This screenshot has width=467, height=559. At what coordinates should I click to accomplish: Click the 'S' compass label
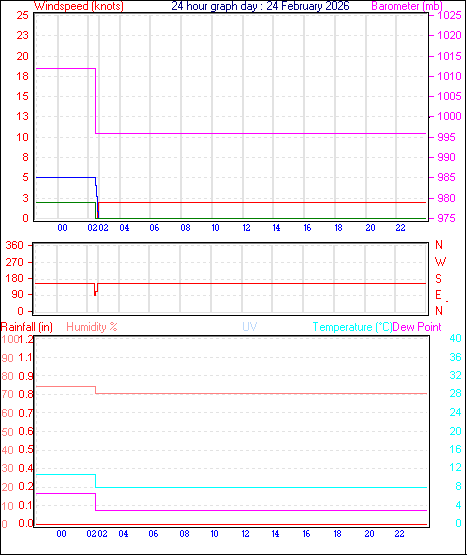[438, 278]
